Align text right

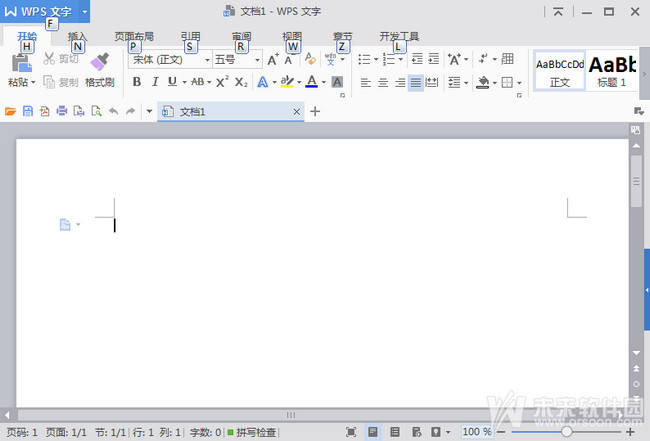[x=400, y=82]
